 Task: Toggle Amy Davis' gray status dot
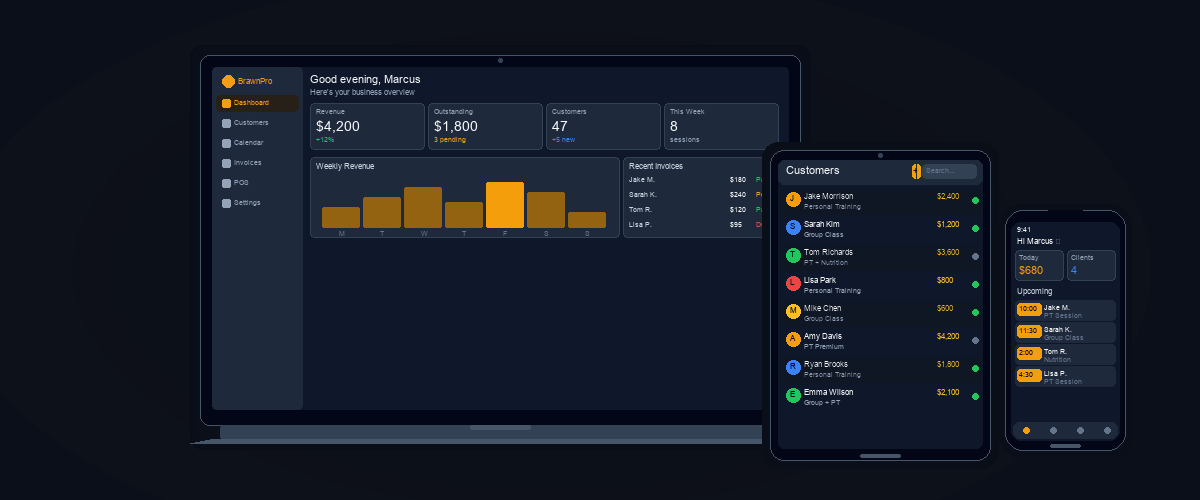coord(975,340)
